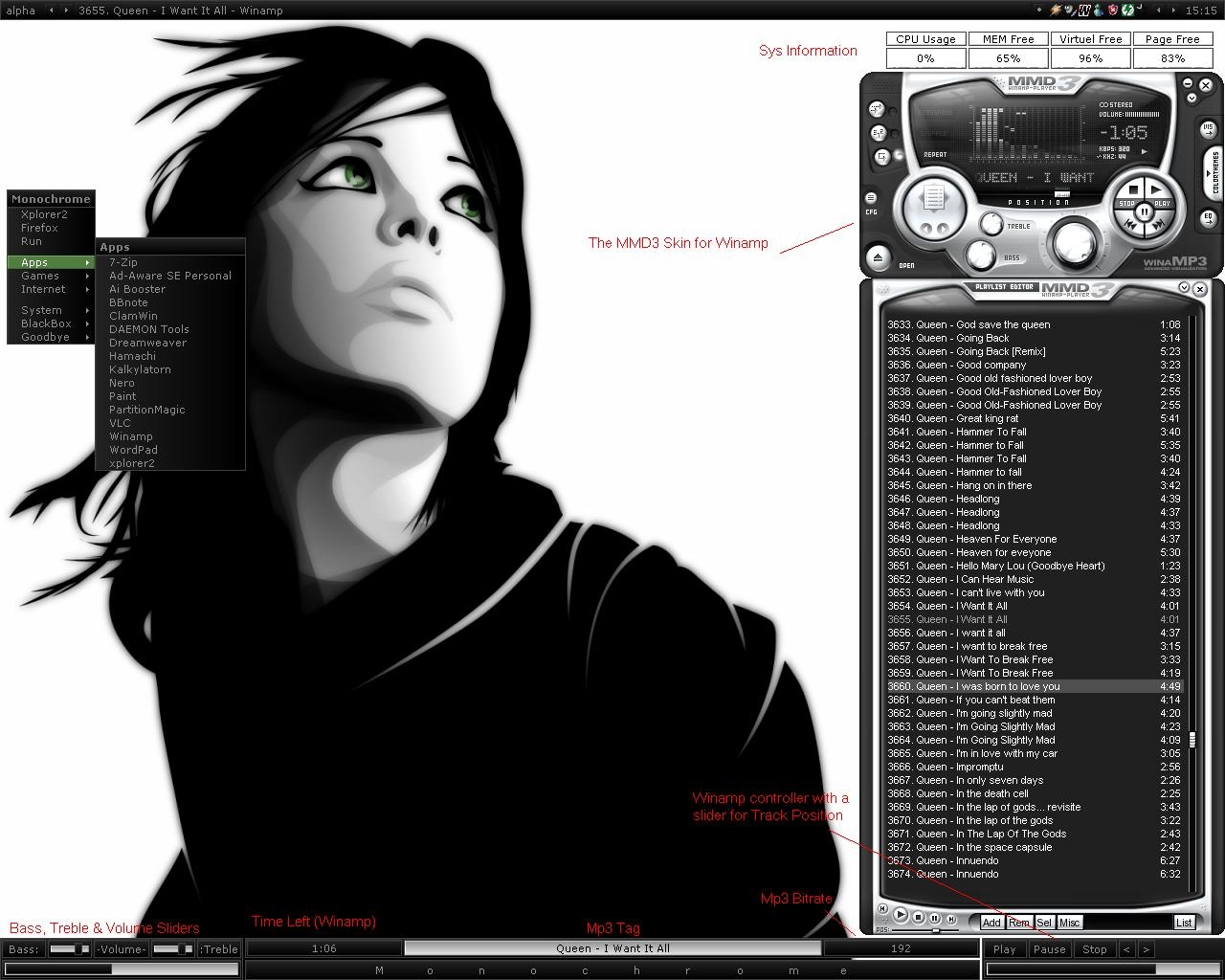The image size is (1225, 980).
Task: Launch Dreamweaver from Apps submenu
Action: pos(170,343)
